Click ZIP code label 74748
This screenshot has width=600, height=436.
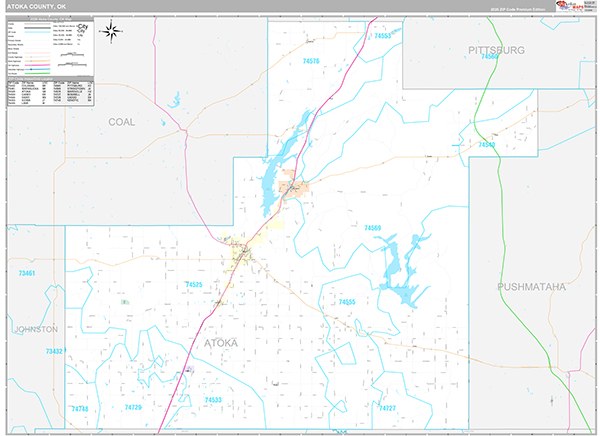(80, 409)
